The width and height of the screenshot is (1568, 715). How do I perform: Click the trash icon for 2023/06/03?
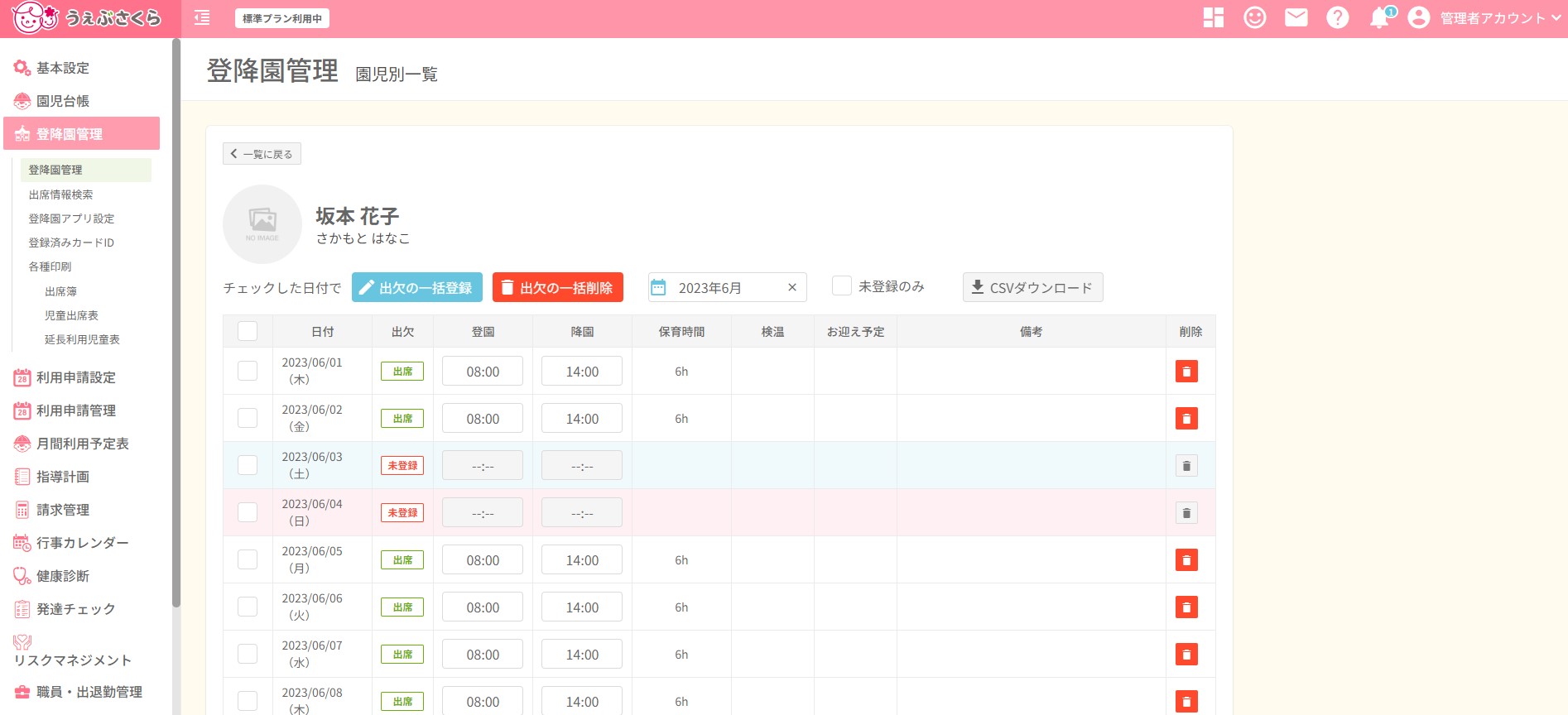click(1186, 466)
